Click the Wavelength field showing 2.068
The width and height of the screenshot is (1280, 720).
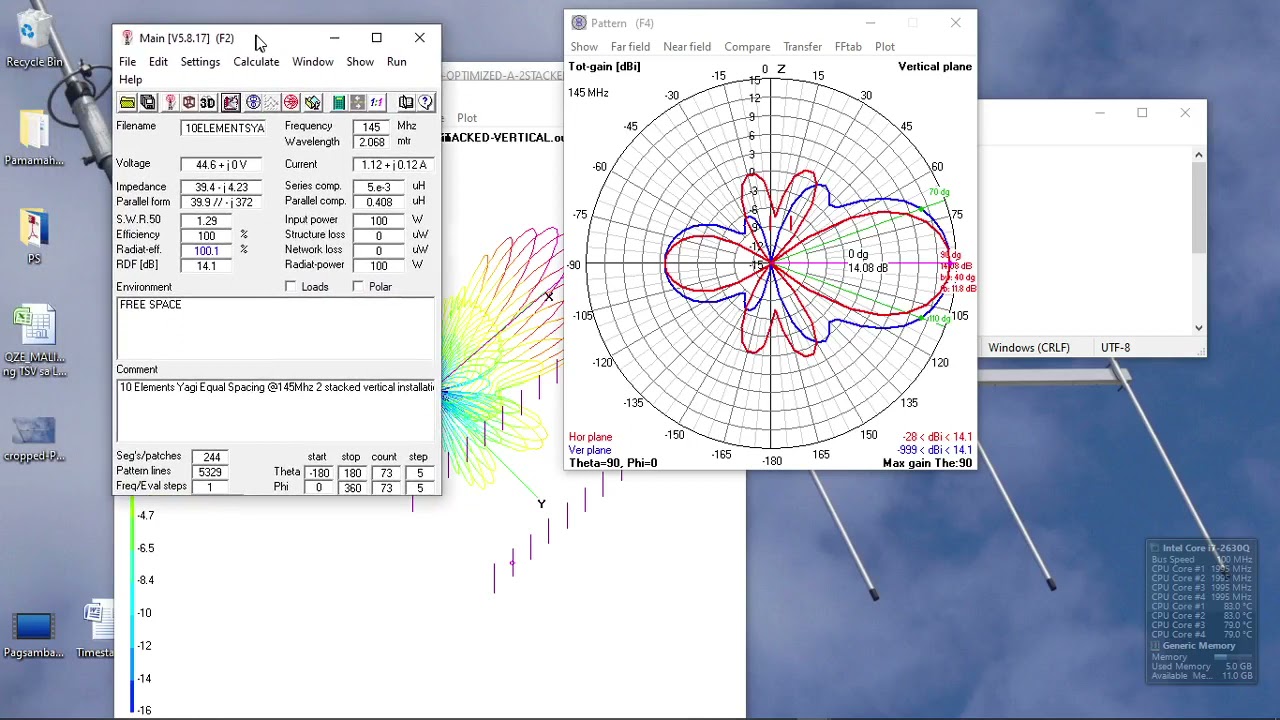click(371, 142)
